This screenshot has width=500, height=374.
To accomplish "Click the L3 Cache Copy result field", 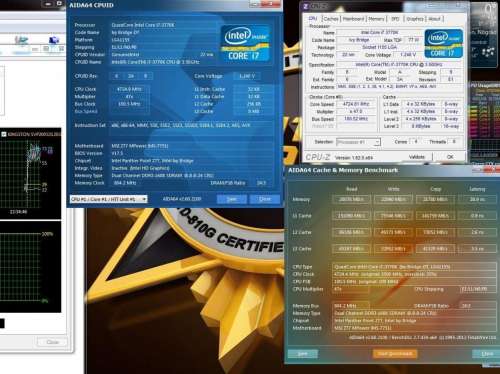I will click(x=435, y=248).
